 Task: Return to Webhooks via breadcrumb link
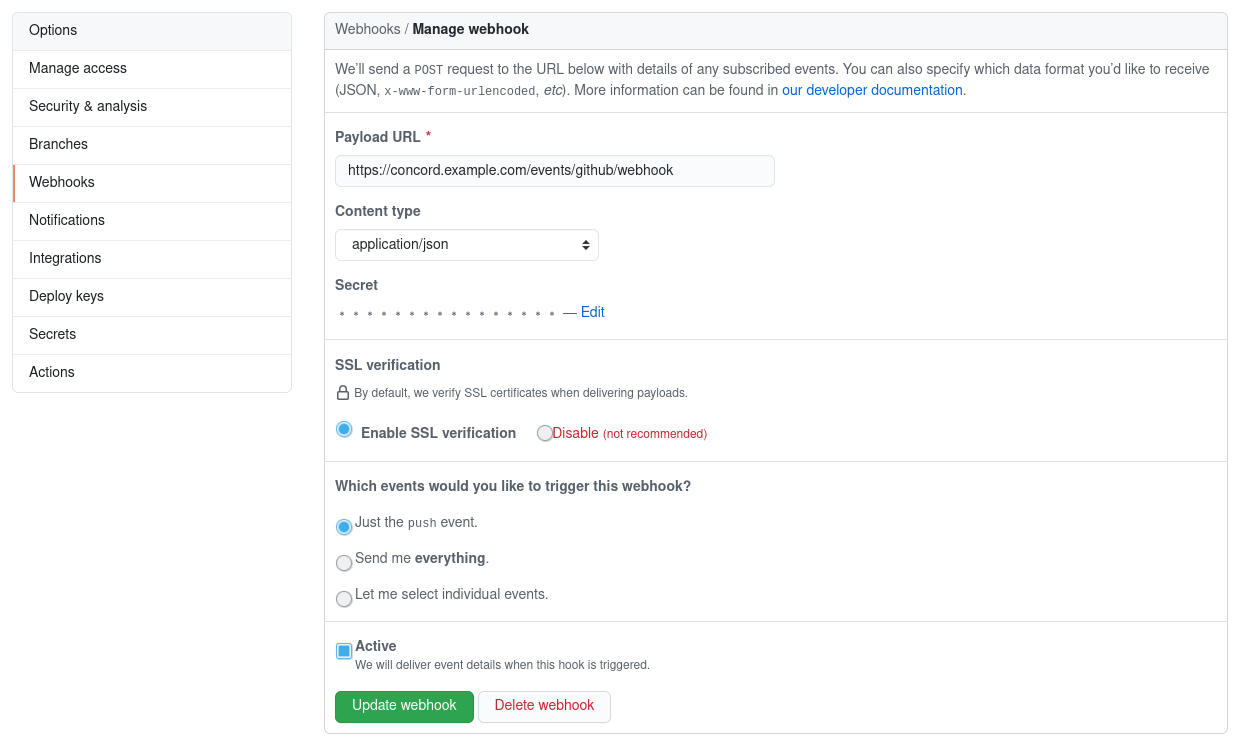click(x=367, y=29)
